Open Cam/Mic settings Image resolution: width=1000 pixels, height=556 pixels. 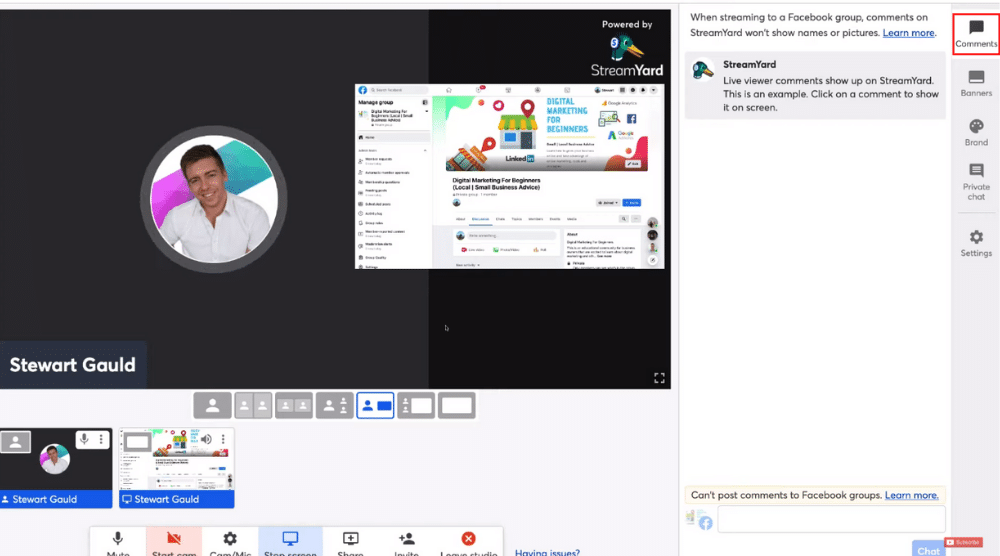pos(230,542)
